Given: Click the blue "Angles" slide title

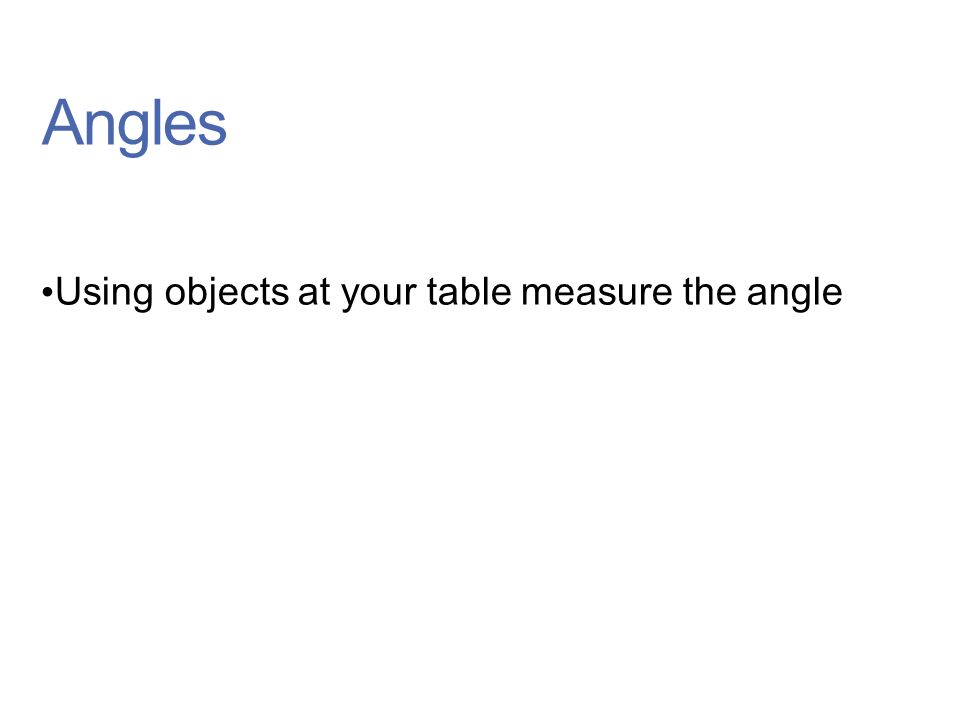Looking at the screenshot, I should tap(134, 126).
